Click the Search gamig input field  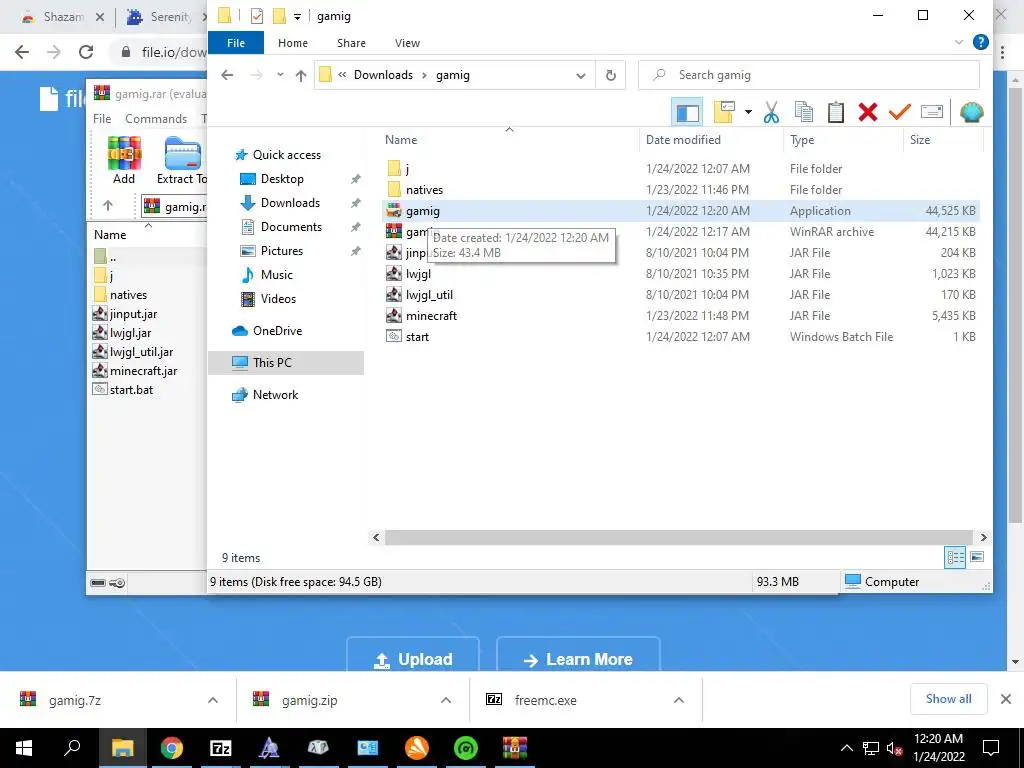click(808, 75)
